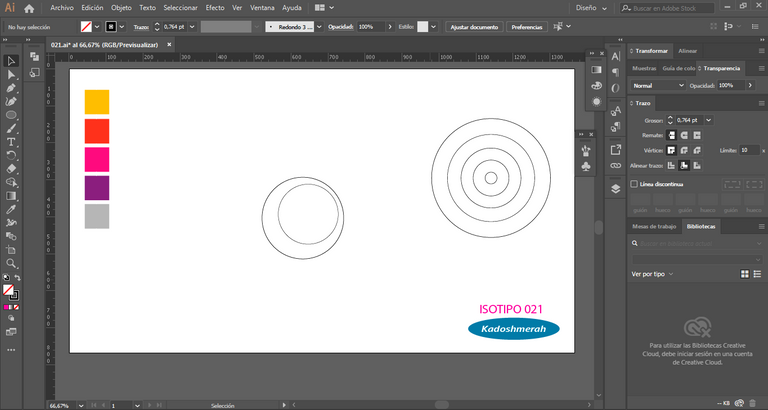Open the Ver por tipo dropdown

pos(652,274)
